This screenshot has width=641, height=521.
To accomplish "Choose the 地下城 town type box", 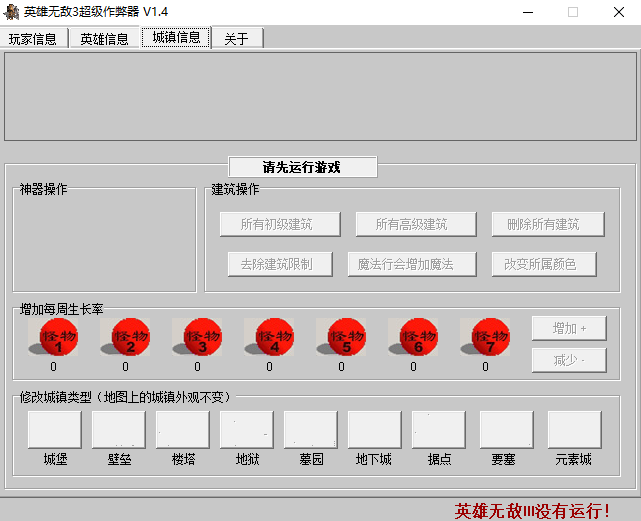I will coord(375,430).
